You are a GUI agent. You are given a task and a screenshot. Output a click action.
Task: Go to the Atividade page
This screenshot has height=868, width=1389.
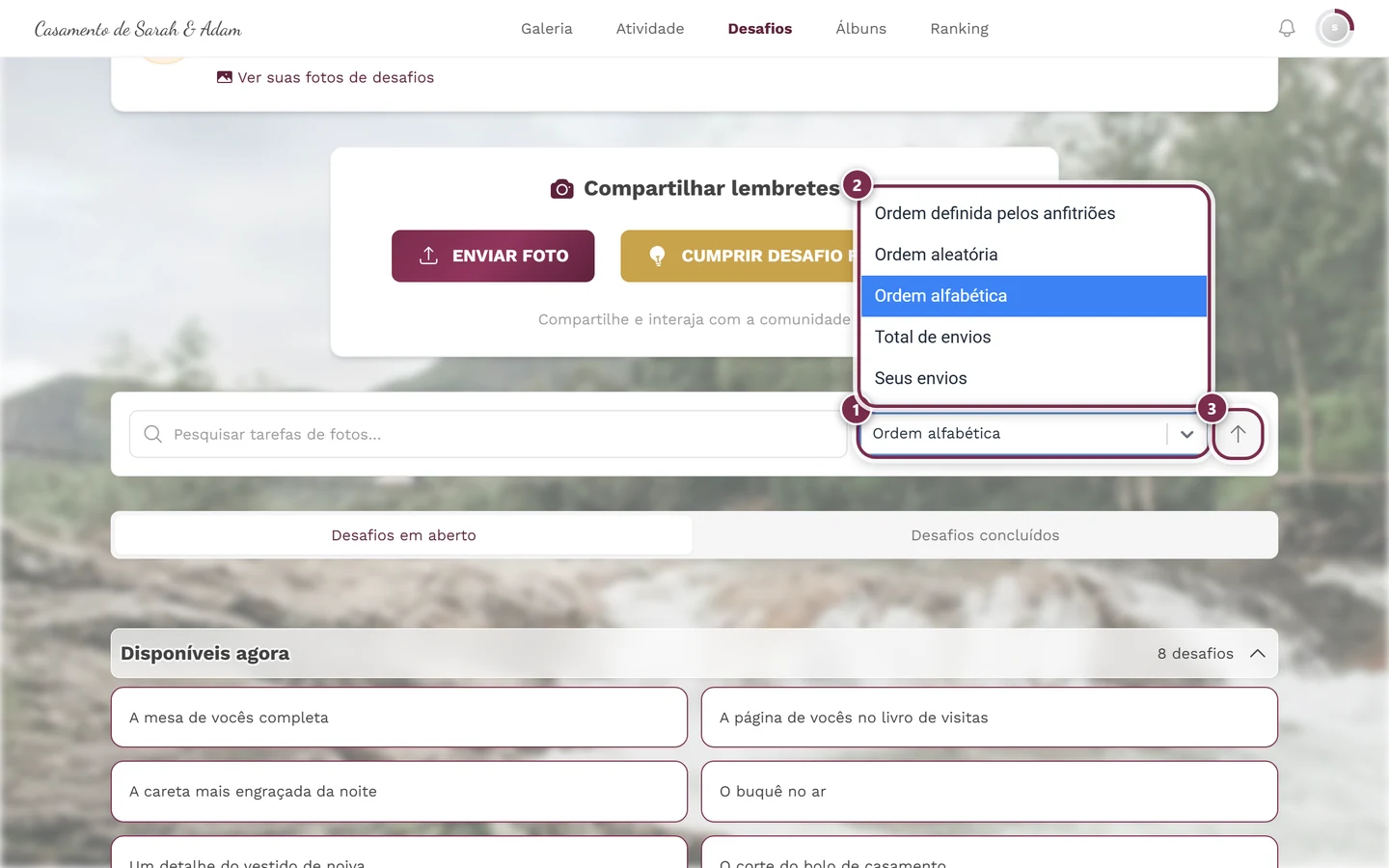[x=650, y=29]
